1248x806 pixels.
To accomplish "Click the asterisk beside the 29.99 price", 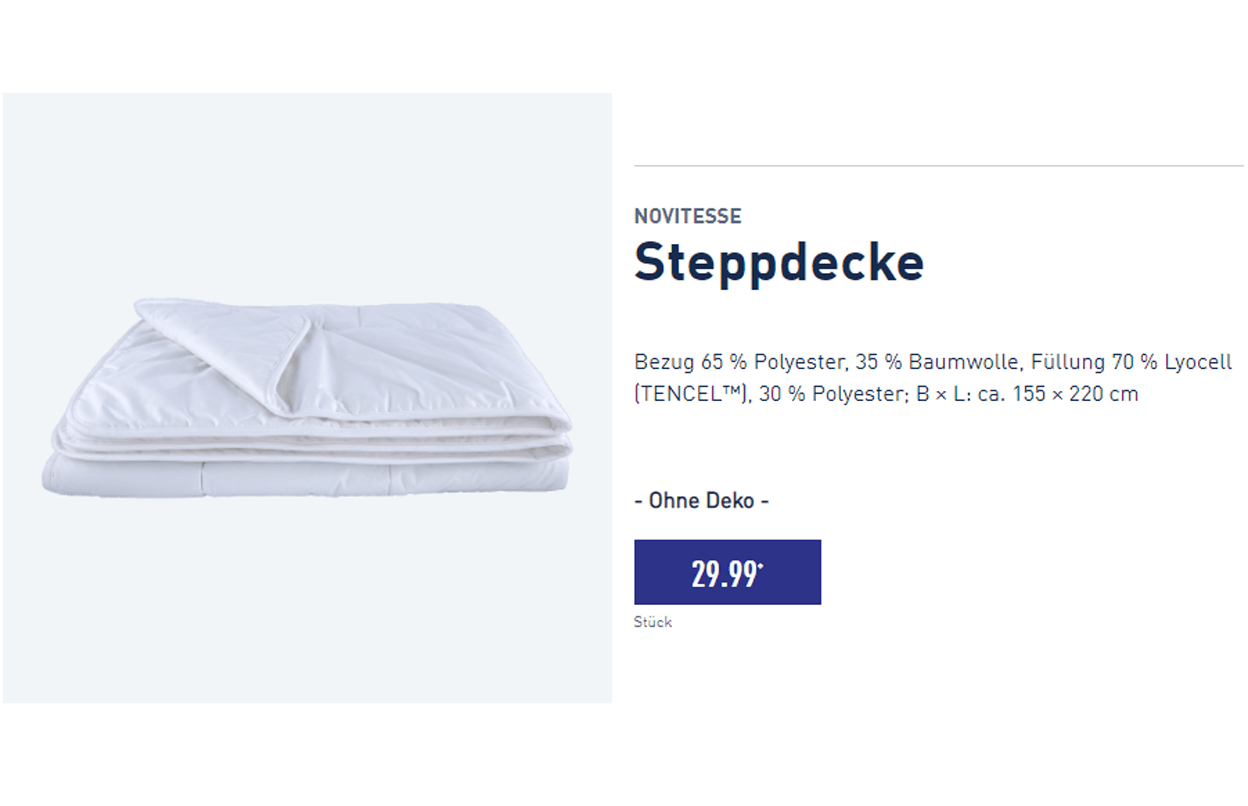I will pyautogui.click(x=761, y=567).
